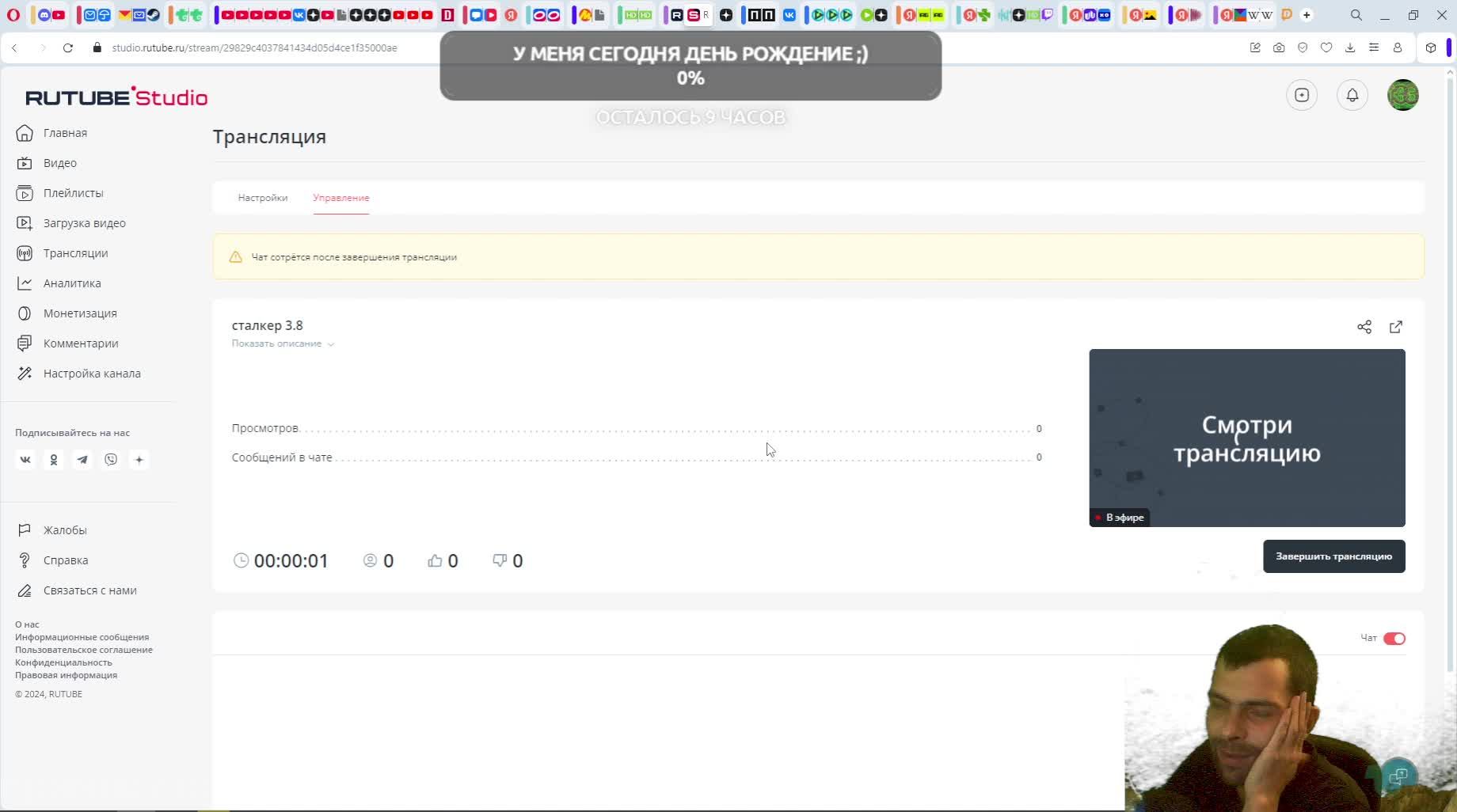Viewport: 1457px width, 812px height.
Task: Click the viewers count person icon
Action: (370, 560)
